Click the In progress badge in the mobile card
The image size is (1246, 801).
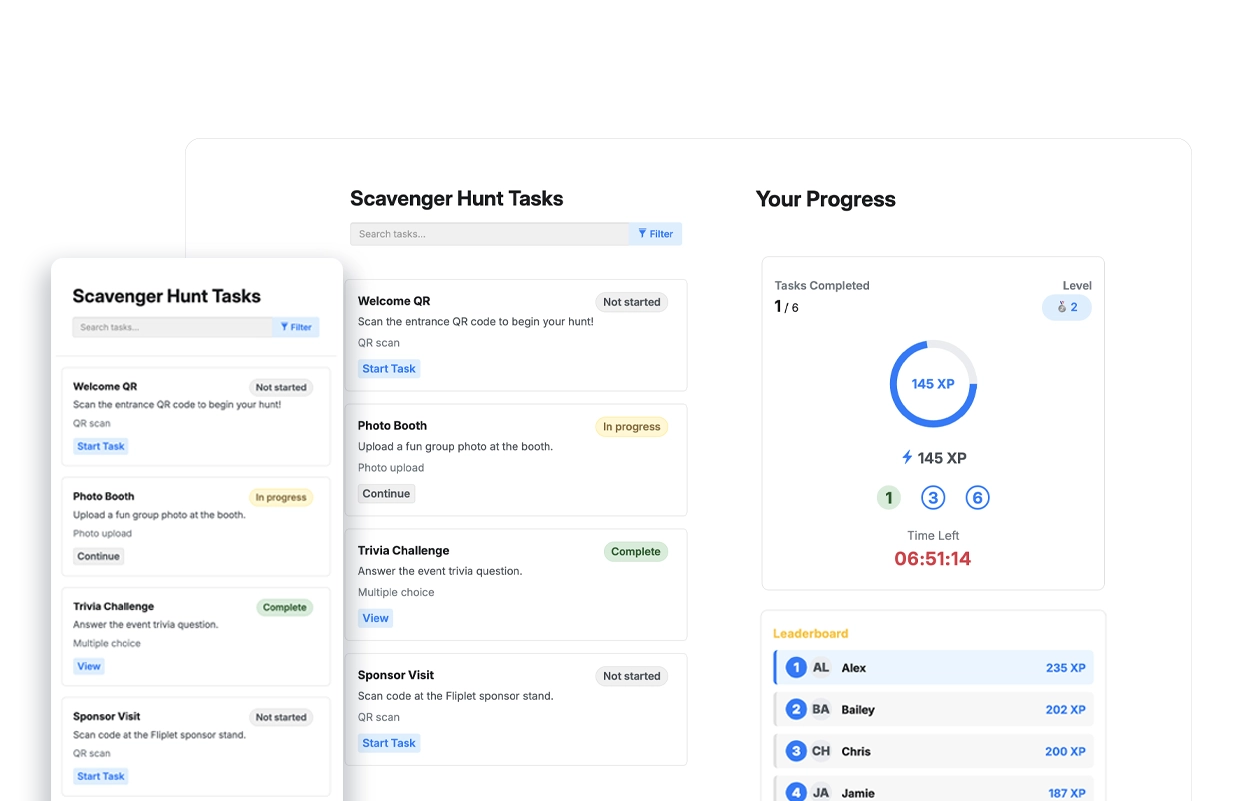[281, 497]
